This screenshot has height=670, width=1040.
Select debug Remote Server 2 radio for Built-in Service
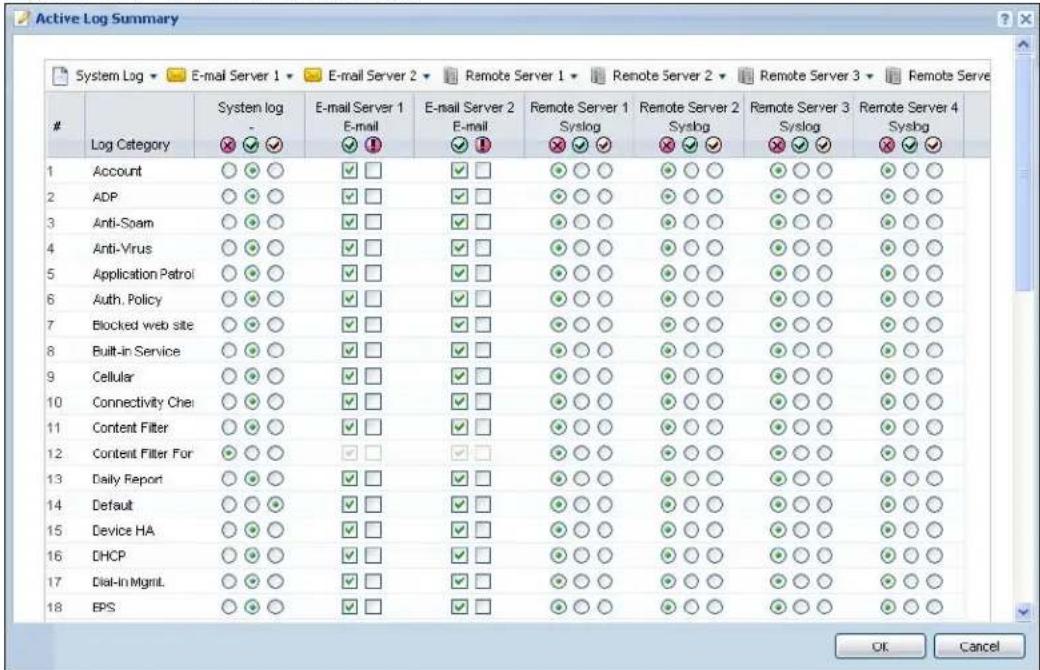point(714,350)
